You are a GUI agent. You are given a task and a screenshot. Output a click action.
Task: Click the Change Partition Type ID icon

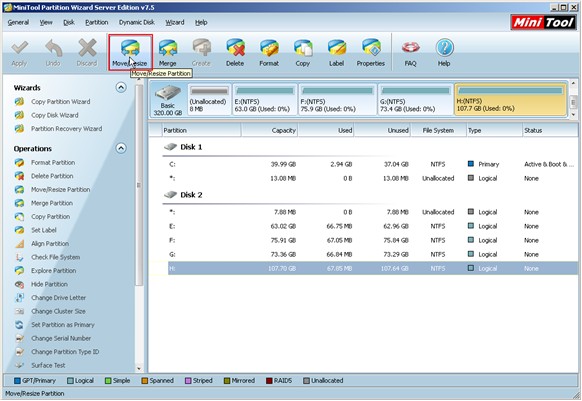19,352
